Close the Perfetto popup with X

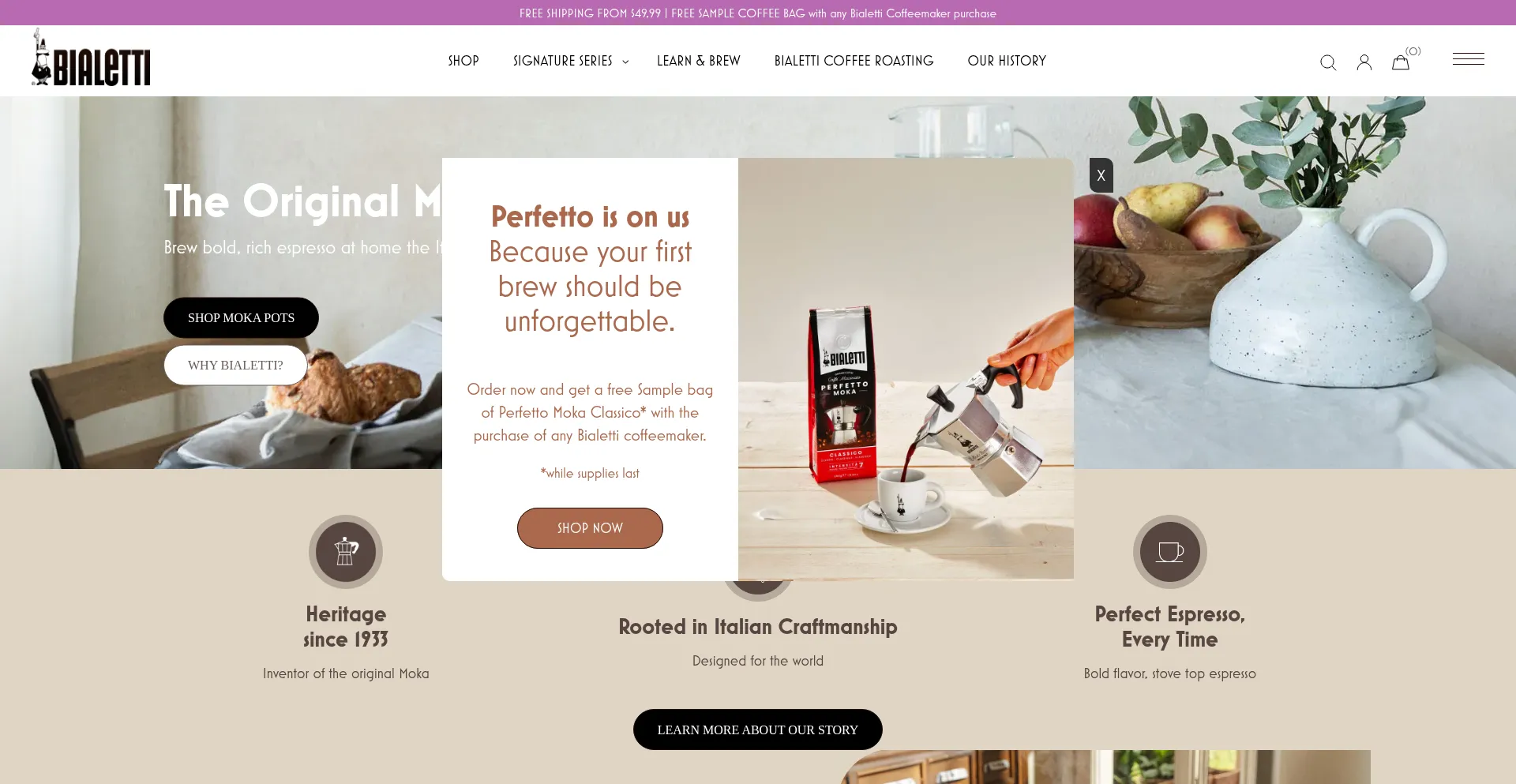pyautogui.click(x=1101, y=175)
